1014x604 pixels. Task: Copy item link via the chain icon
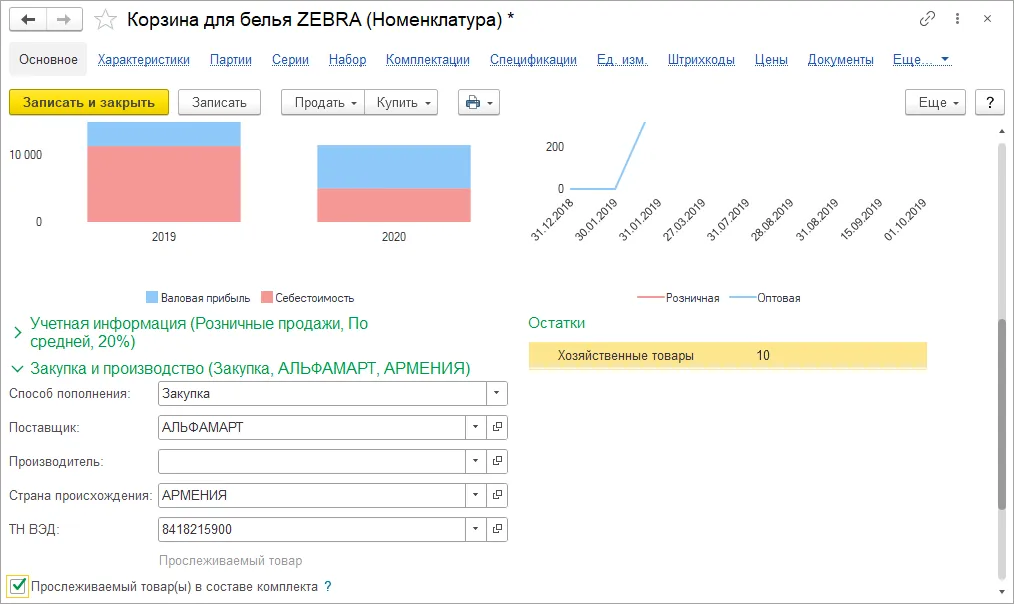[x=926, y=18]
